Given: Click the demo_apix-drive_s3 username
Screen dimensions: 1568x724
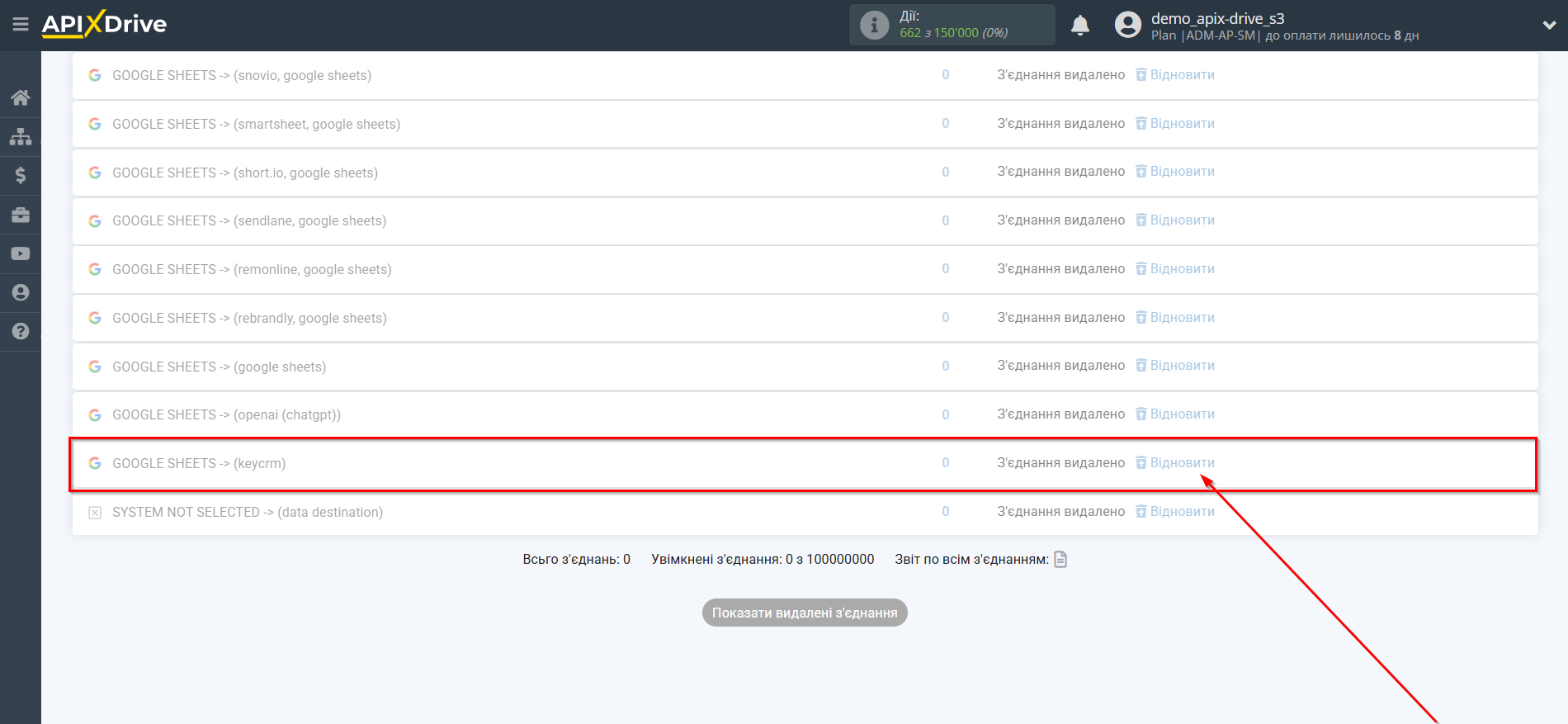Looking at the screenshot, I should click(1217, 18).
